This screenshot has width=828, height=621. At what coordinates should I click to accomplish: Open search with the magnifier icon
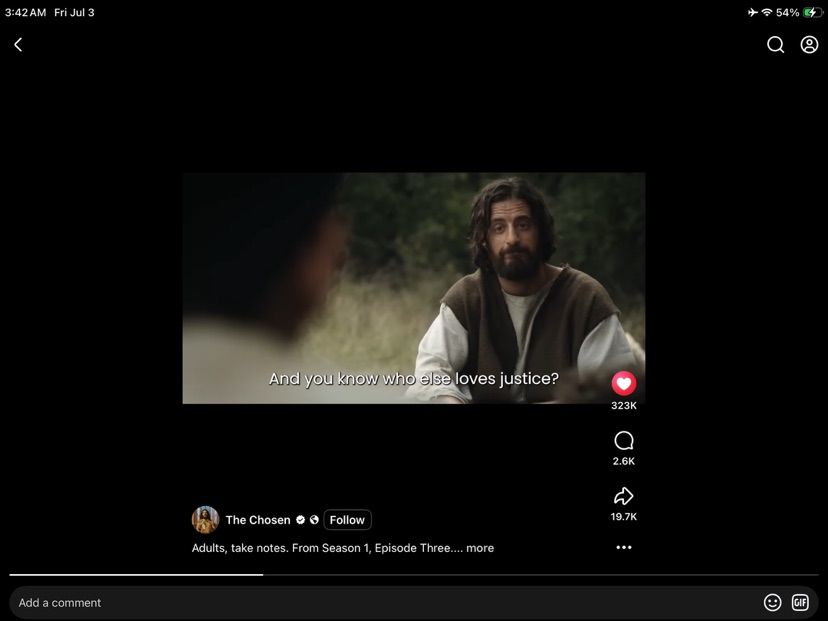[775, 45]
